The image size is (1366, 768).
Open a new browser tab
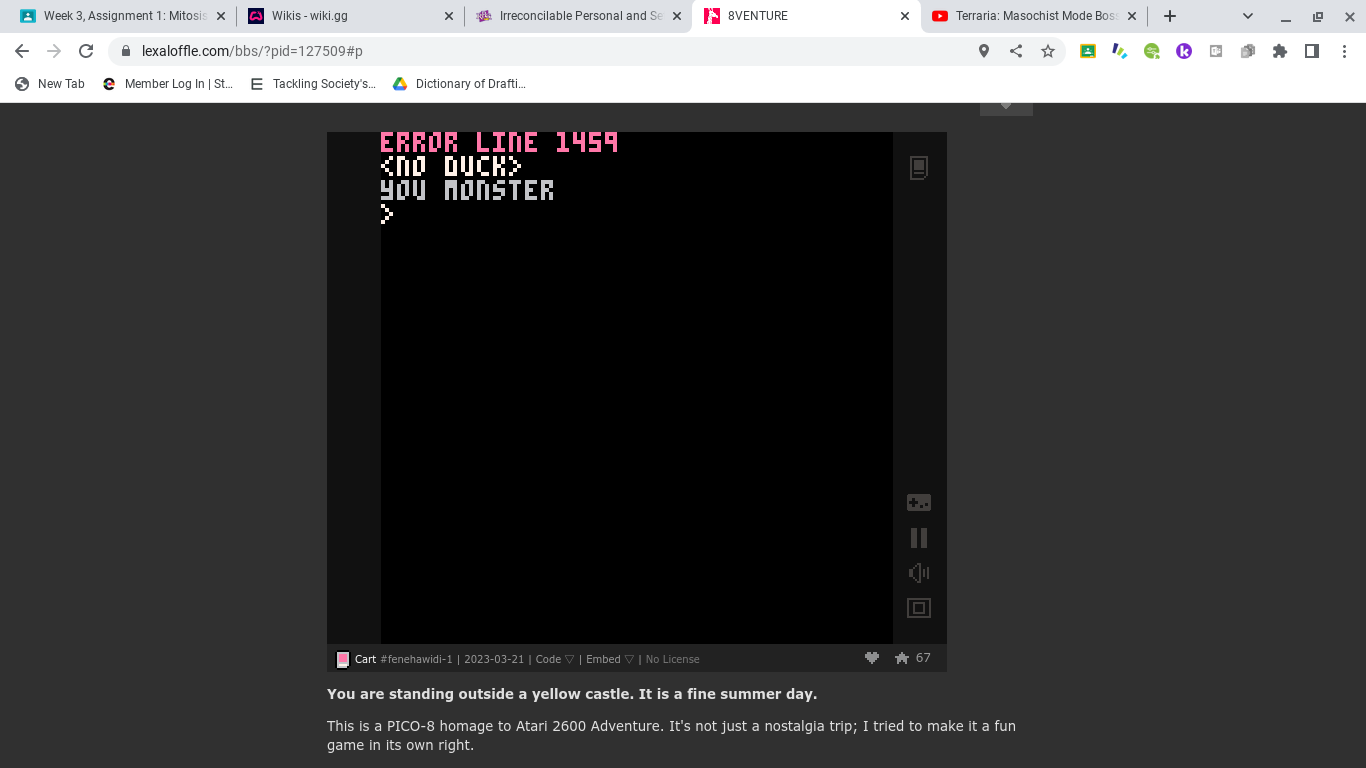(x=1170, y=16)
